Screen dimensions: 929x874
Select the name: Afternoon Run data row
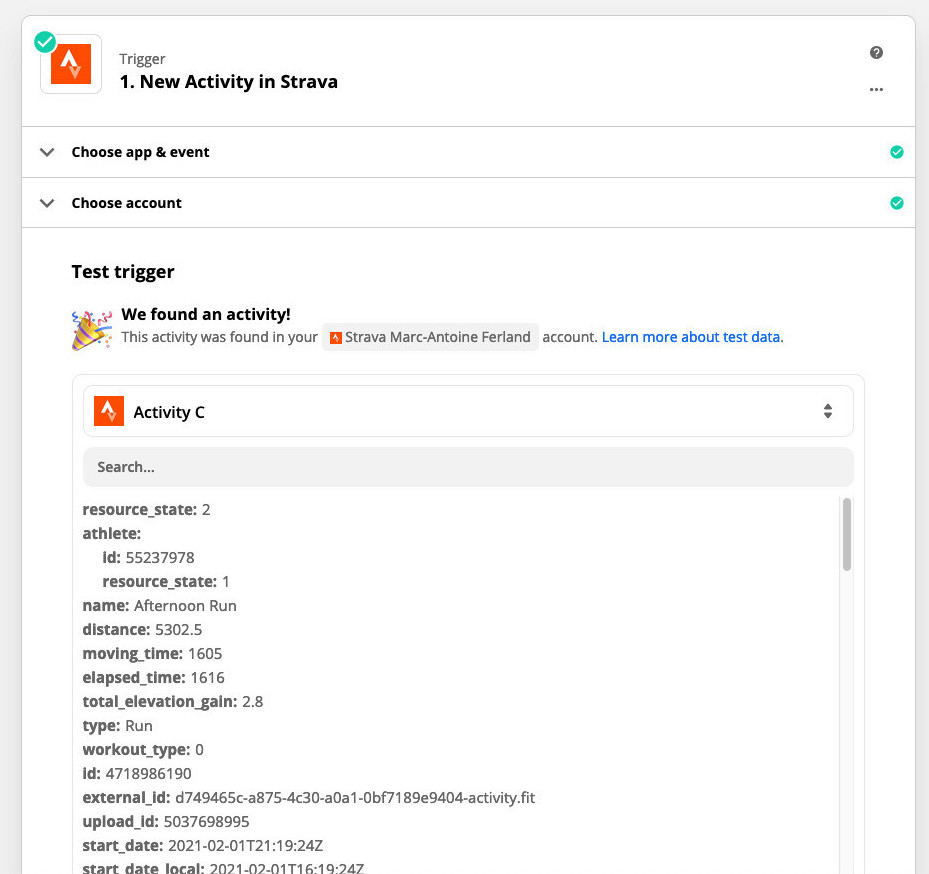coord(160,605)
